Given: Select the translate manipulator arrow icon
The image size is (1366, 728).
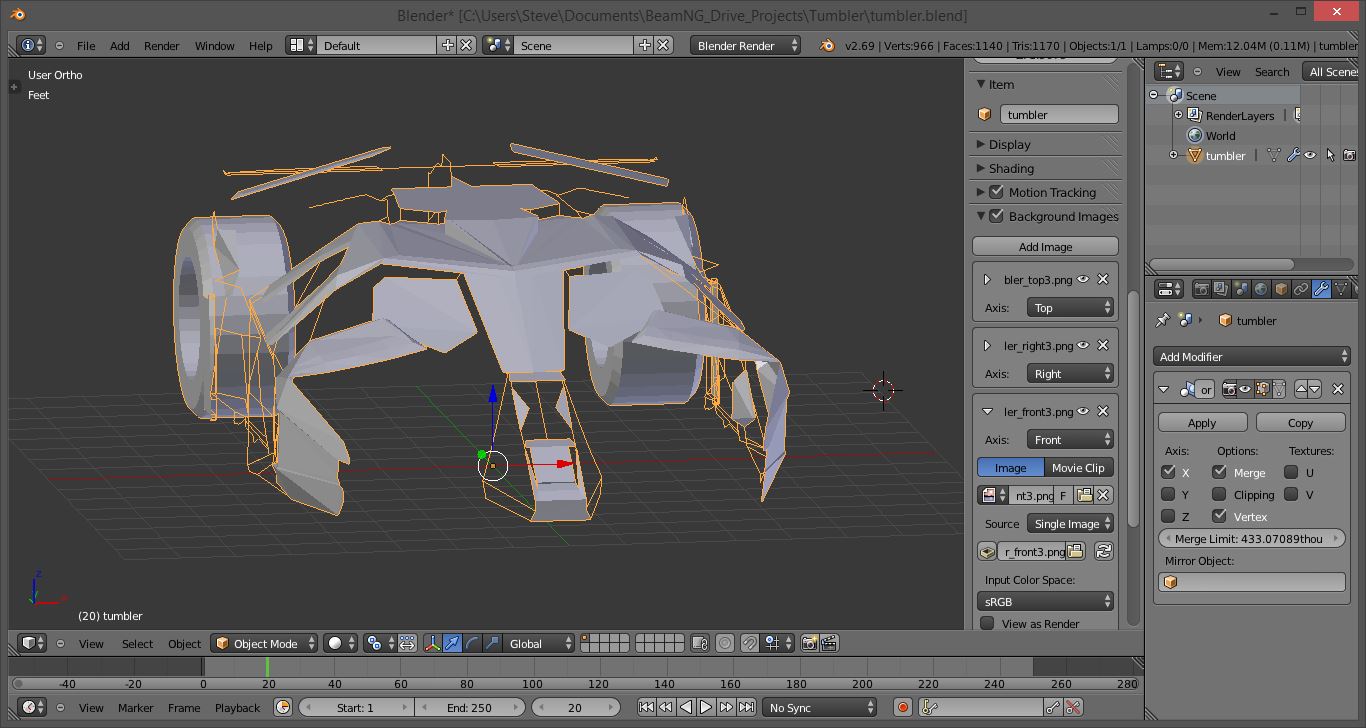Looking at the screenshot, I should tap(452, 643).
